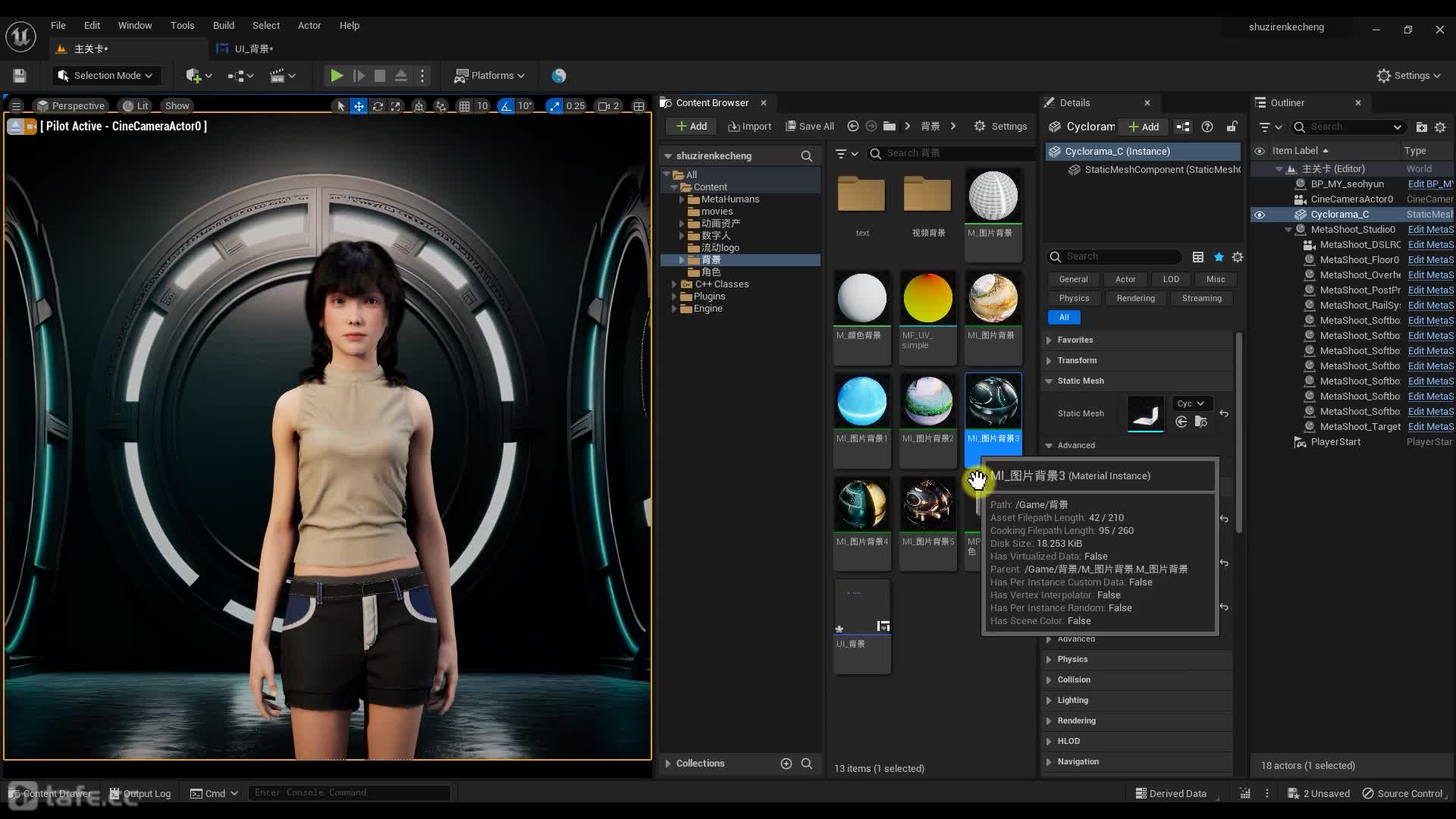Click the Add button in Content Browser

pos(691,126)
